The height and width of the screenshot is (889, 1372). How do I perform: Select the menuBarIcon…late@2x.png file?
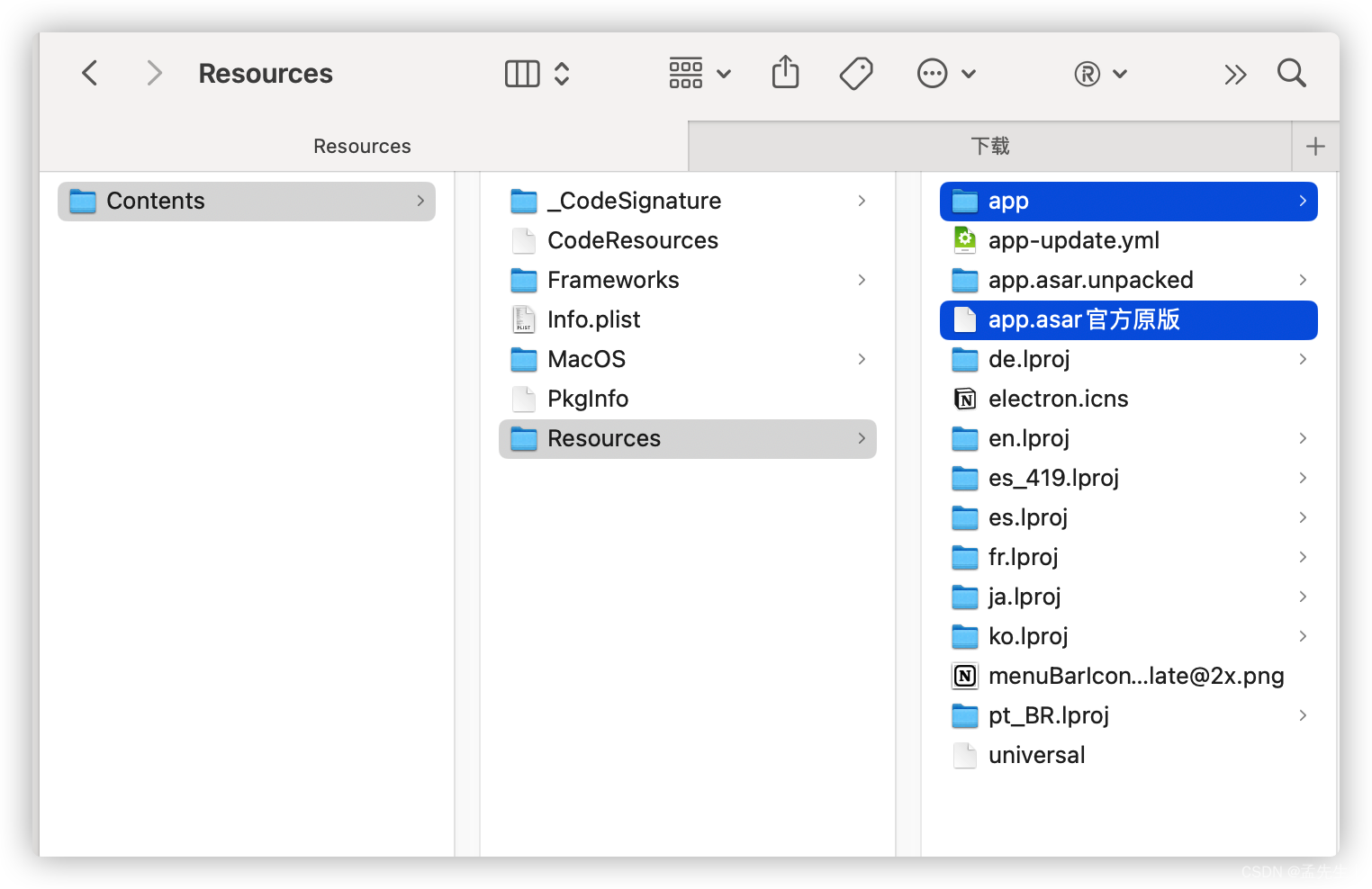(x=1129, y=676)
